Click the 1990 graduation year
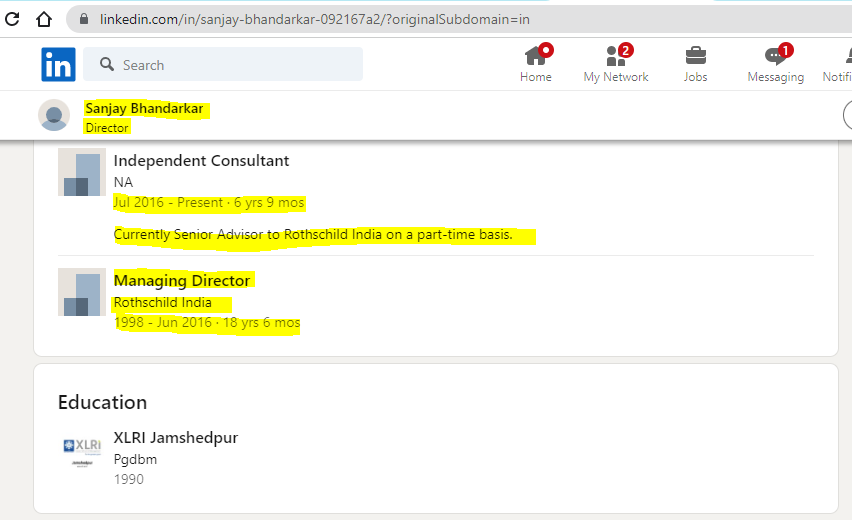This screenshot has height=520, width=852. tap(129, 479)
